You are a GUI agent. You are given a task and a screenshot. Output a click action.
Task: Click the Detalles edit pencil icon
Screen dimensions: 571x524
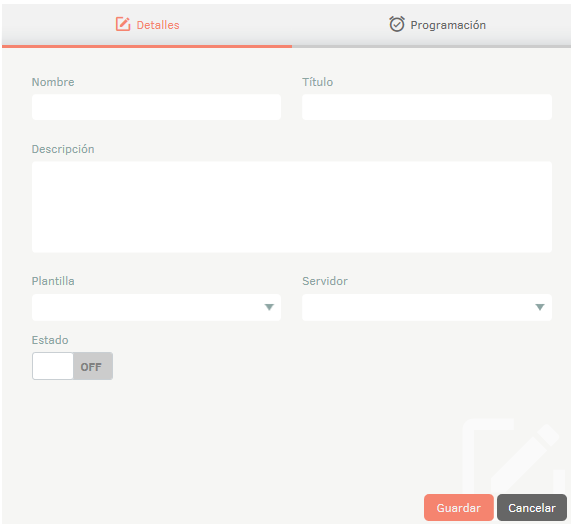(123, 24)
